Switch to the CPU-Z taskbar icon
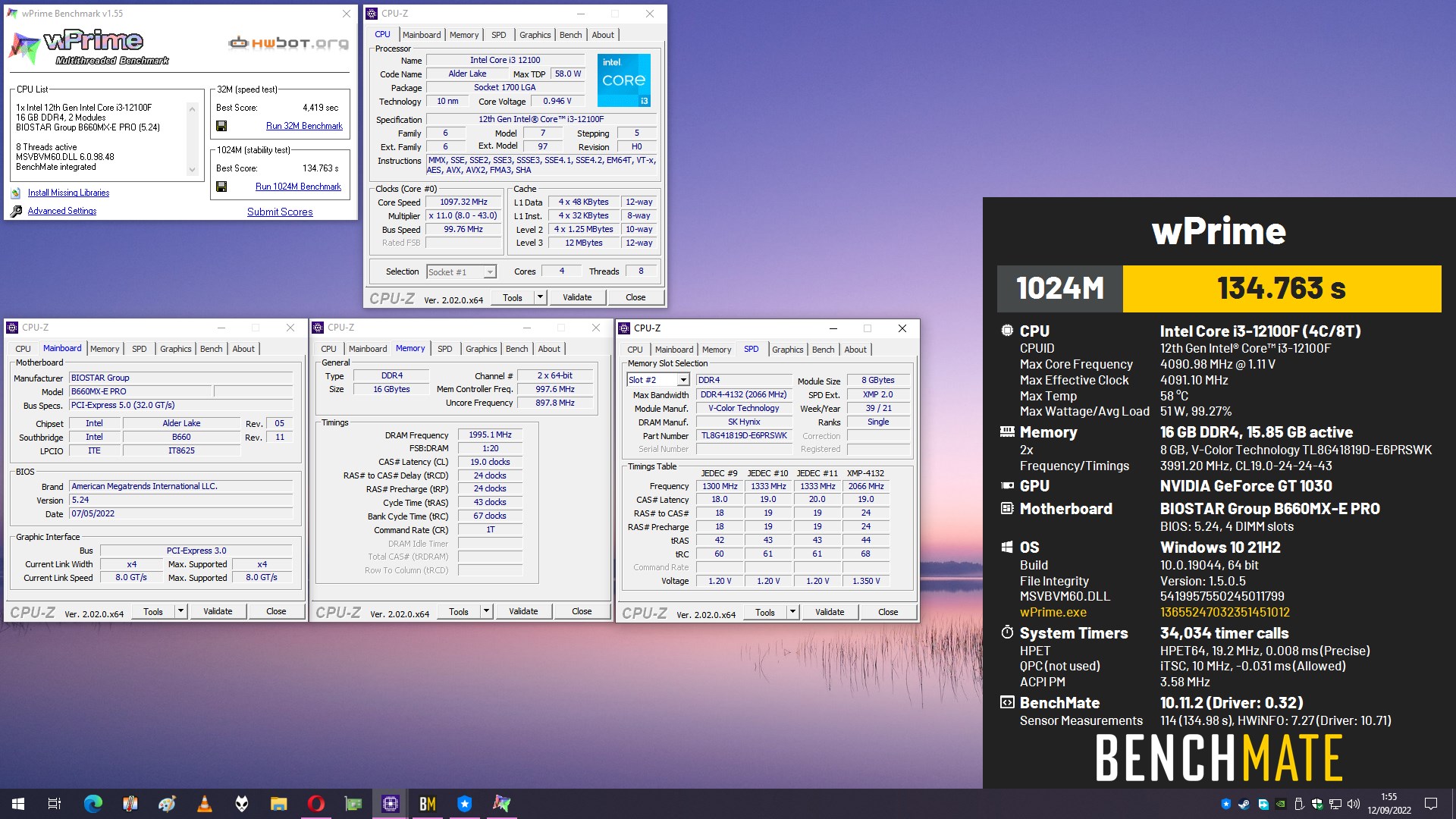 pyautogui.click(x=390, y=804)
